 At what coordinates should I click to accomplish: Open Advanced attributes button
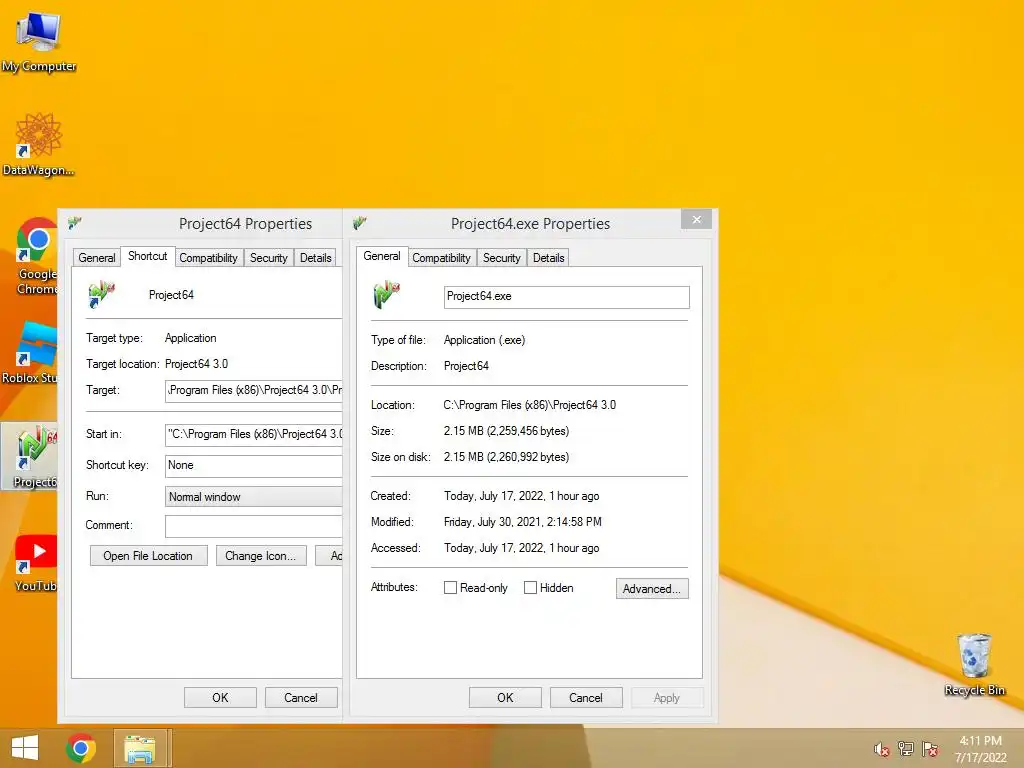(652, 588)
